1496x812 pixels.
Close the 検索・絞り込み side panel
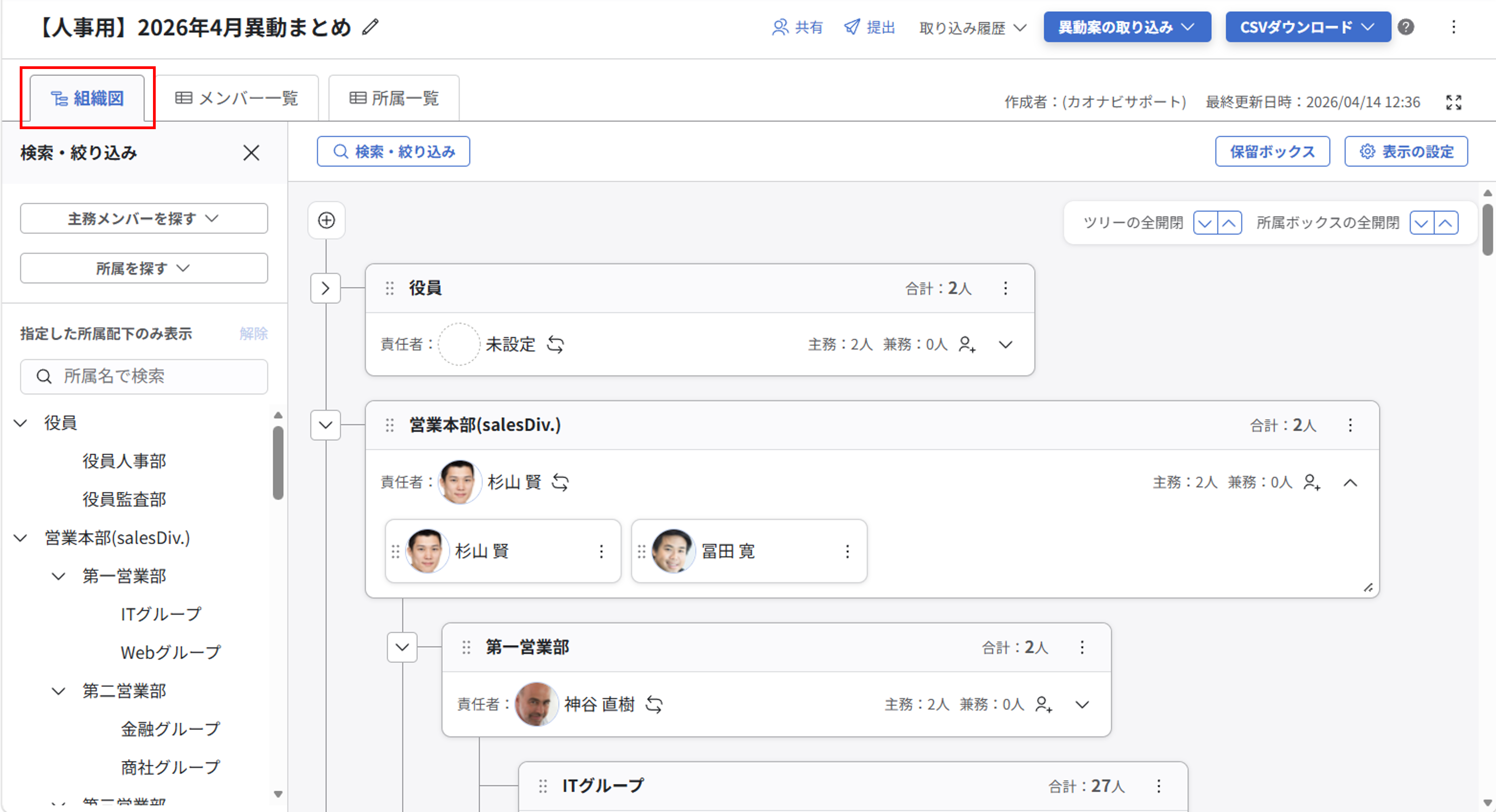point(251,153)
